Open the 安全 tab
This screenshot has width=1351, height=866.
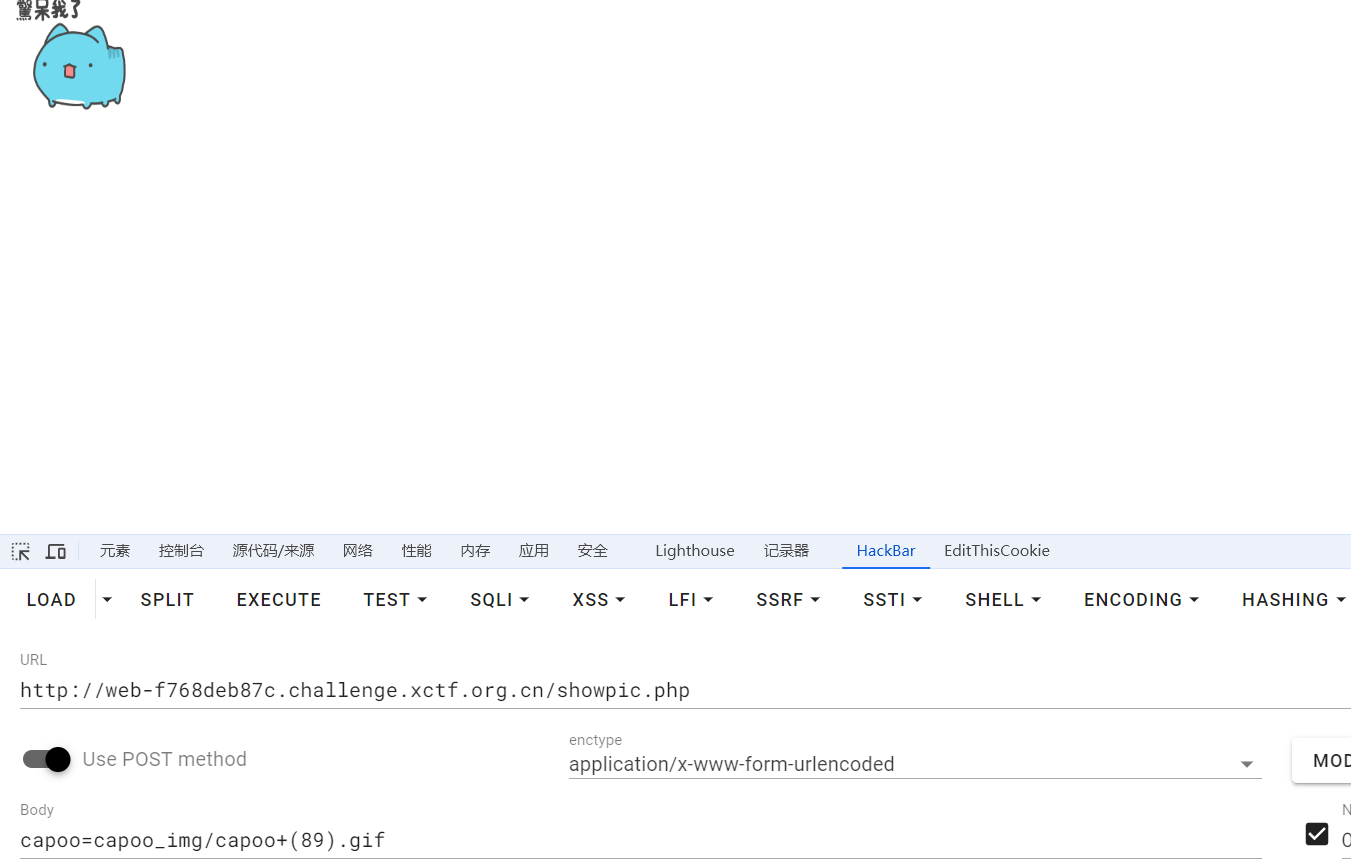tap(592, 551)
